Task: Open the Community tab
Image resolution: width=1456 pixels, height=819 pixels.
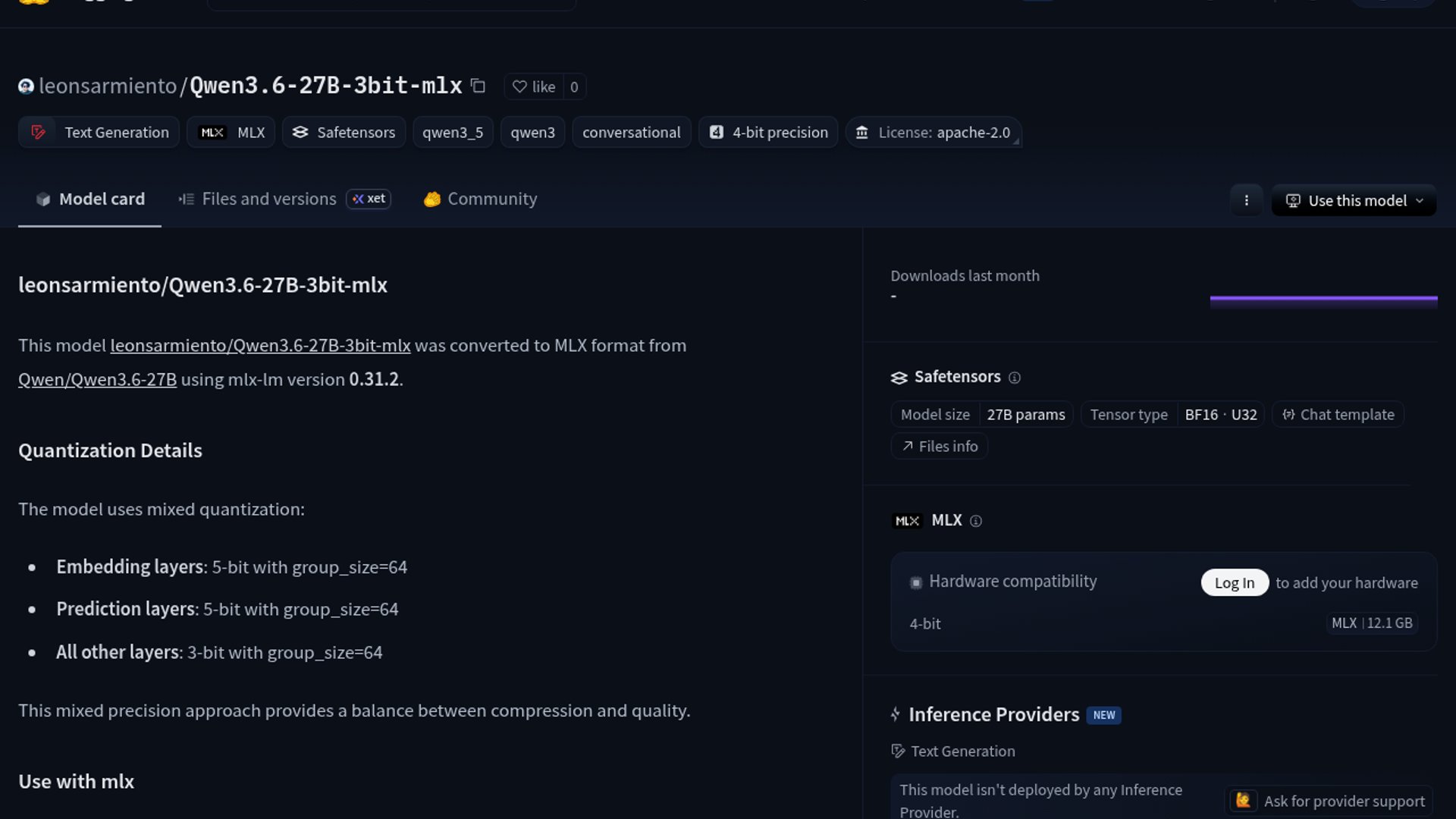Action: [480, 199]
